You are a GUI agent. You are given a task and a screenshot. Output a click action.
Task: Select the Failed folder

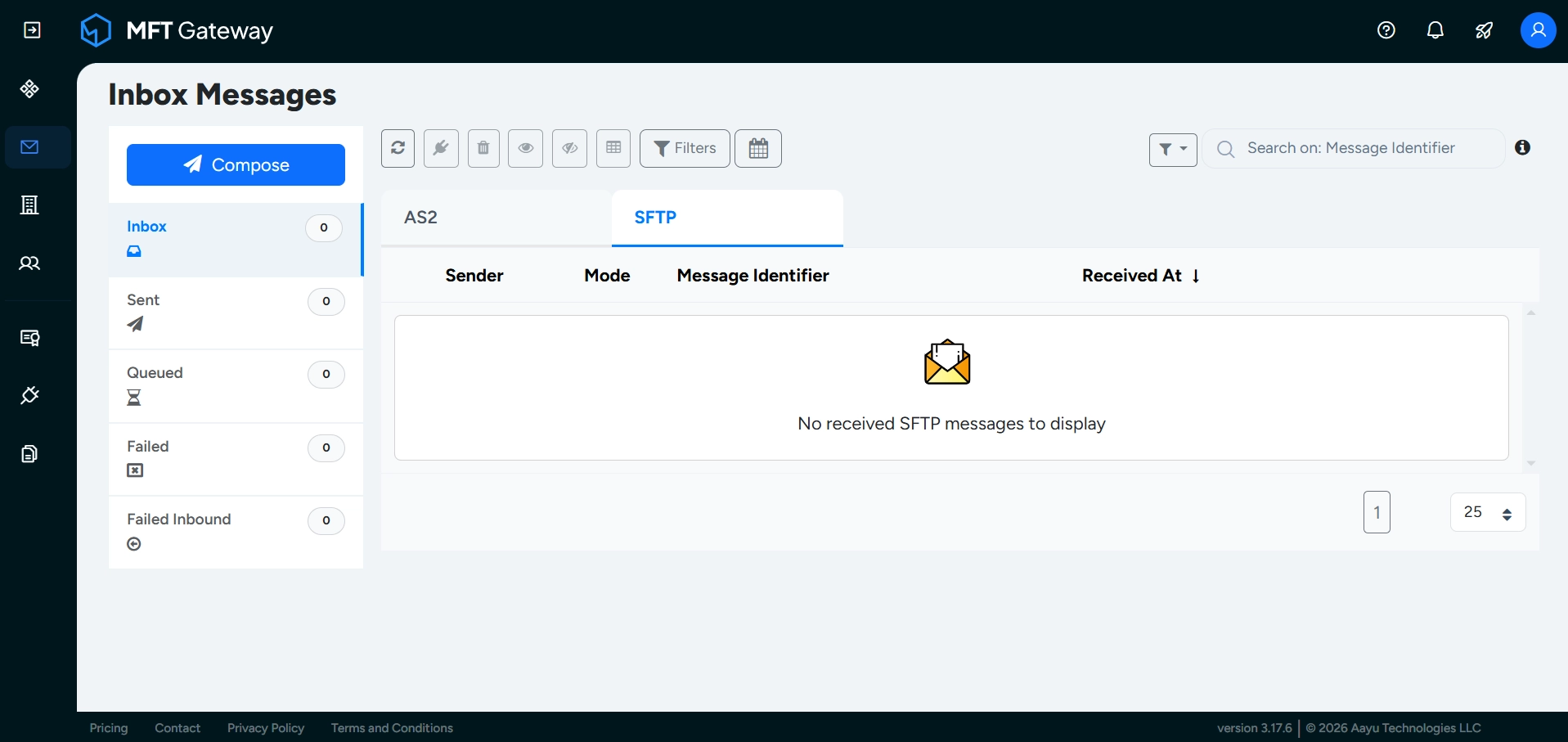point(236,459)
